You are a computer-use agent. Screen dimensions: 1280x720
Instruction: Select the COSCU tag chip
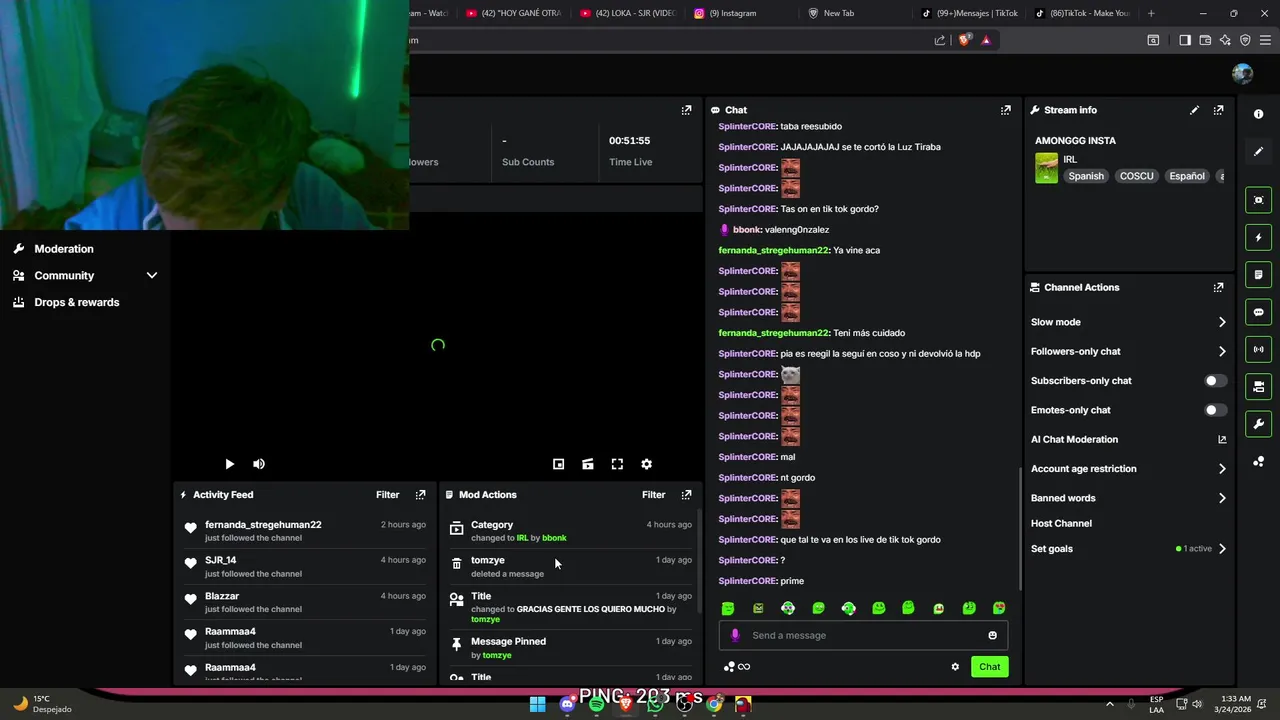point(1136,176)
